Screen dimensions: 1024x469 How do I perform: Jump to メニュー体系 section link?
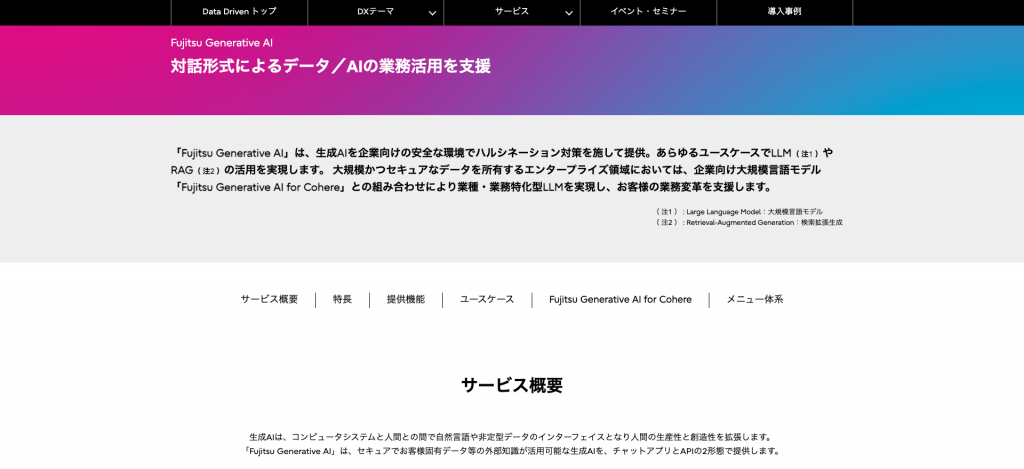coord(755,300)
